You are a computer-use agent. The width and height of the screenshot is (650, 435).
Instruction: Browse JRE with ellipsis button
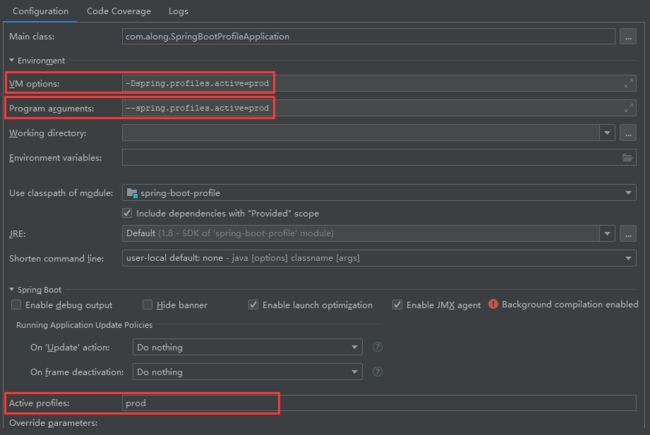click(x=628, y=234)
